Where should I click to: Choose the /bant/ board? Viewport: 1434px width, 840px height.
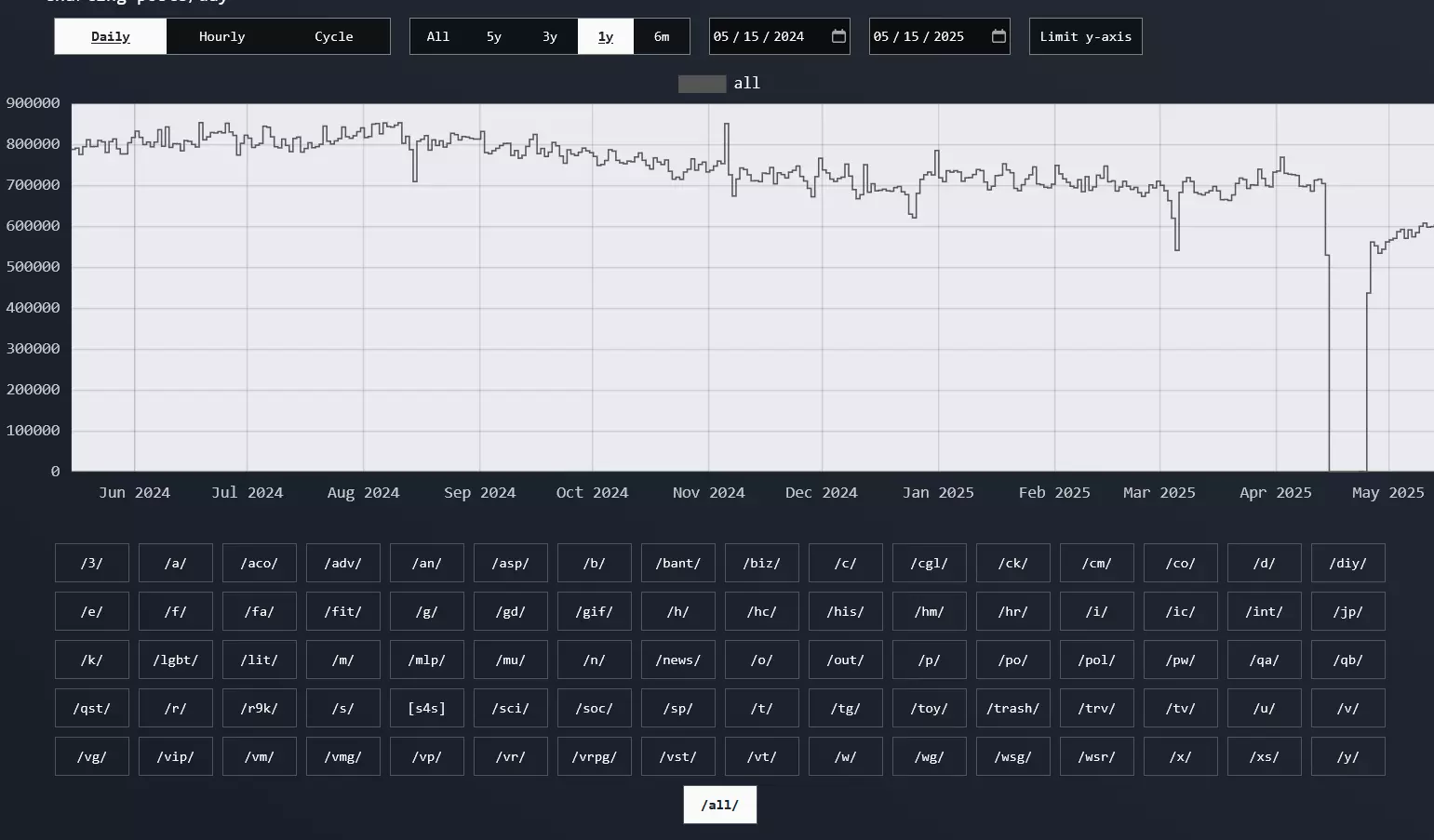[x=678, y=563]
